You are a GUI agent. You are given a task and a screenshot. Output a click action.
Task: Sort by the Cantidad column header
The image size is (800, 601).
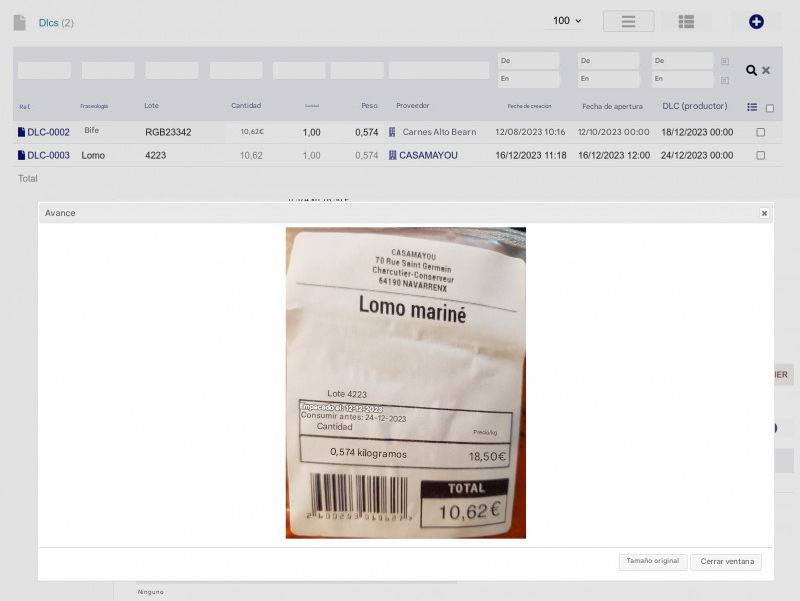[x=246, y=106]
